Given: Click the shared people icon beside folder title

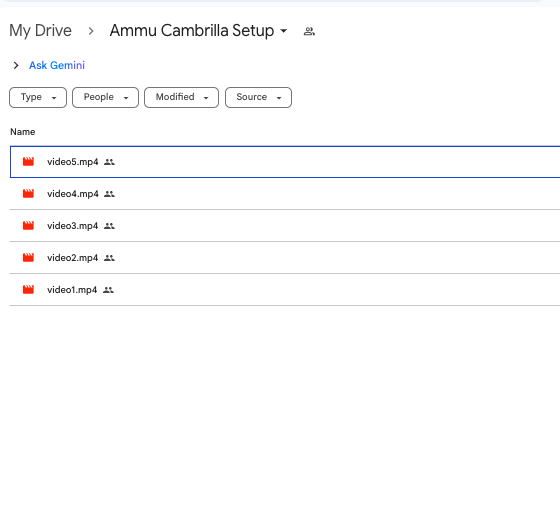Looking at the screenshot, I should (x=309, y=31).
